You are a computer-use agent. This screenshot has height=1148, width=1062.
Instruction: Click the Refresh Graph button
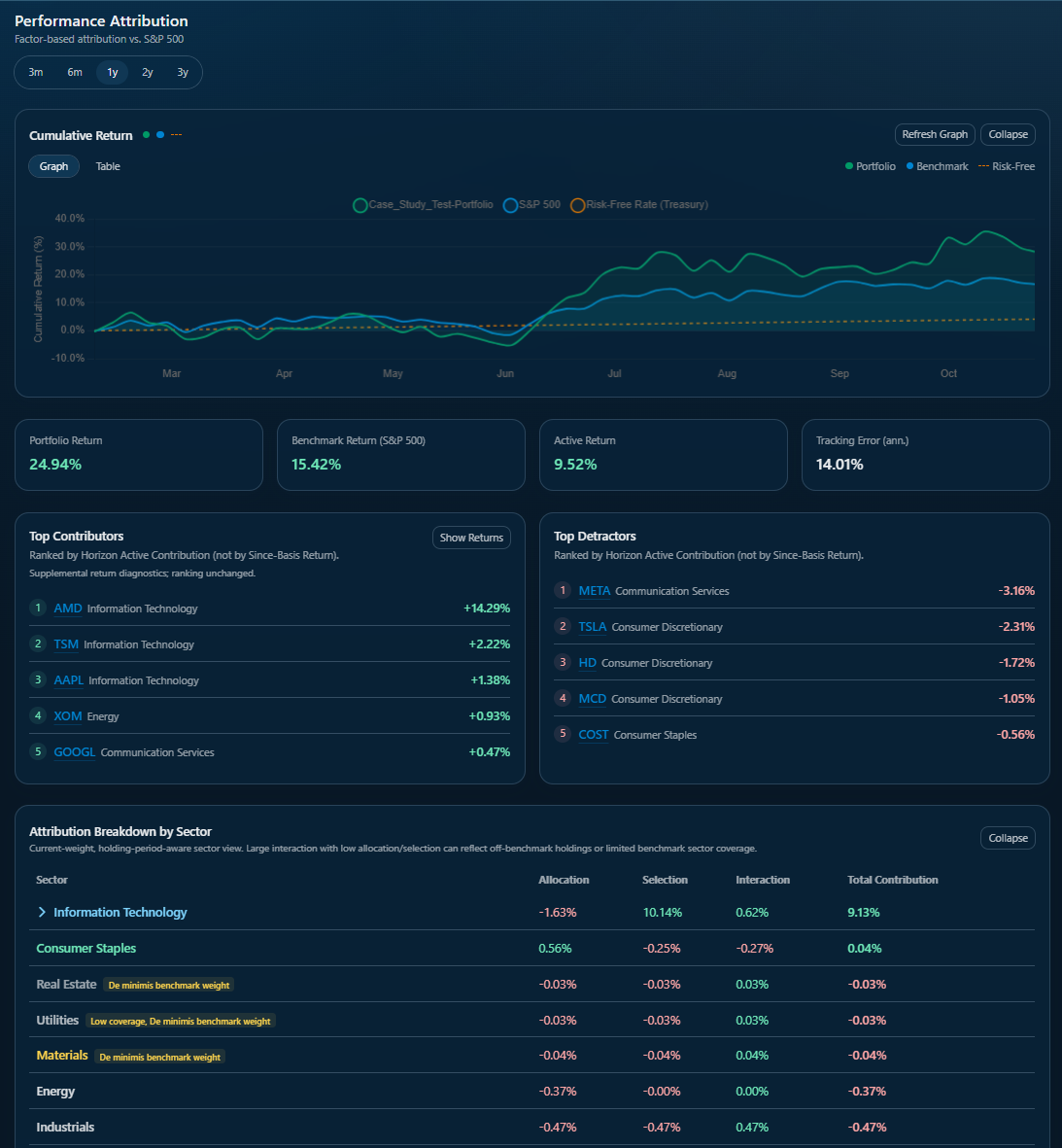point(935,135)
